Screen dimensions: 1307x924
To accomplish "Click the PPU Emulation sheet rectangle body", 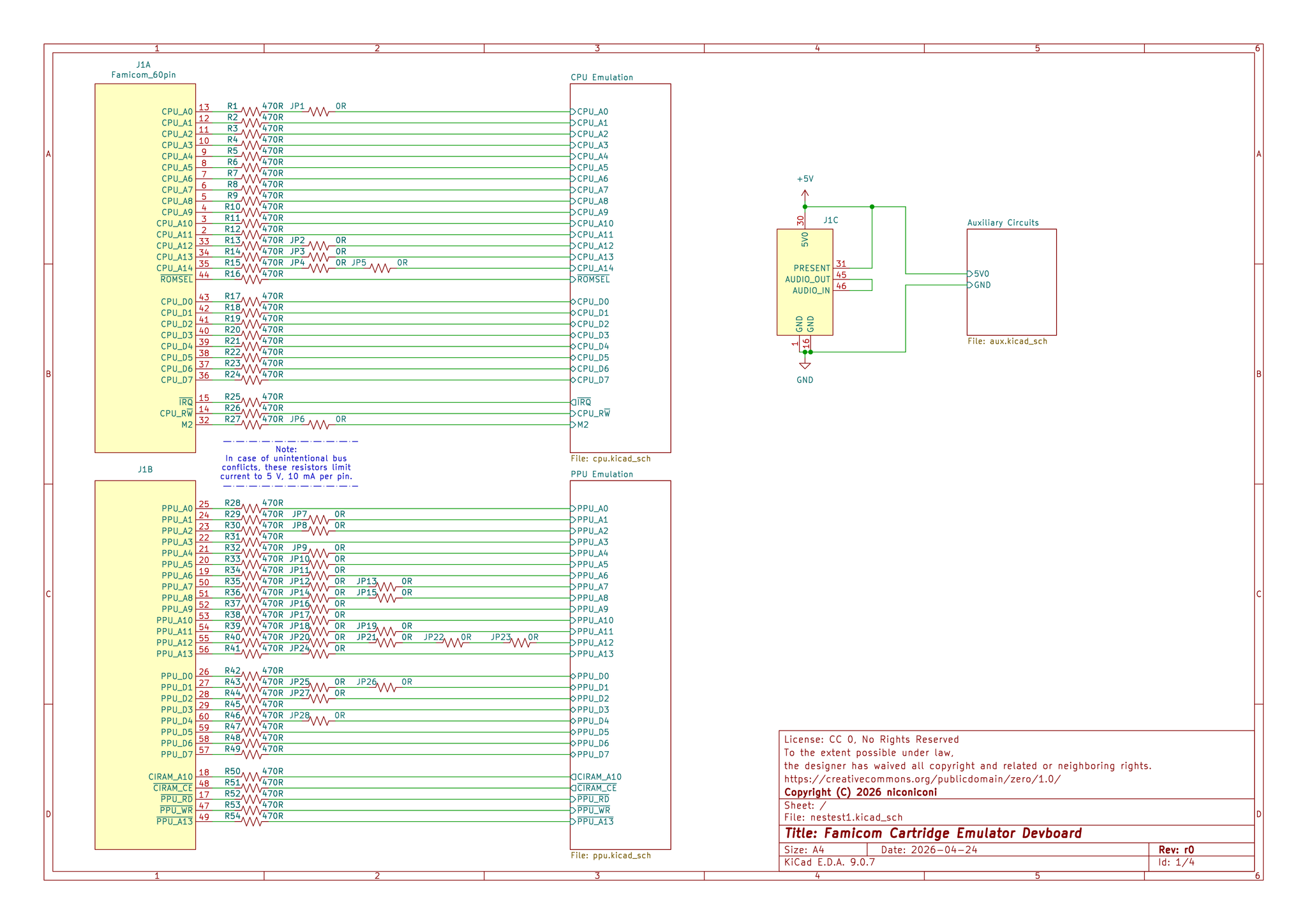I will [x=620, y=665].
